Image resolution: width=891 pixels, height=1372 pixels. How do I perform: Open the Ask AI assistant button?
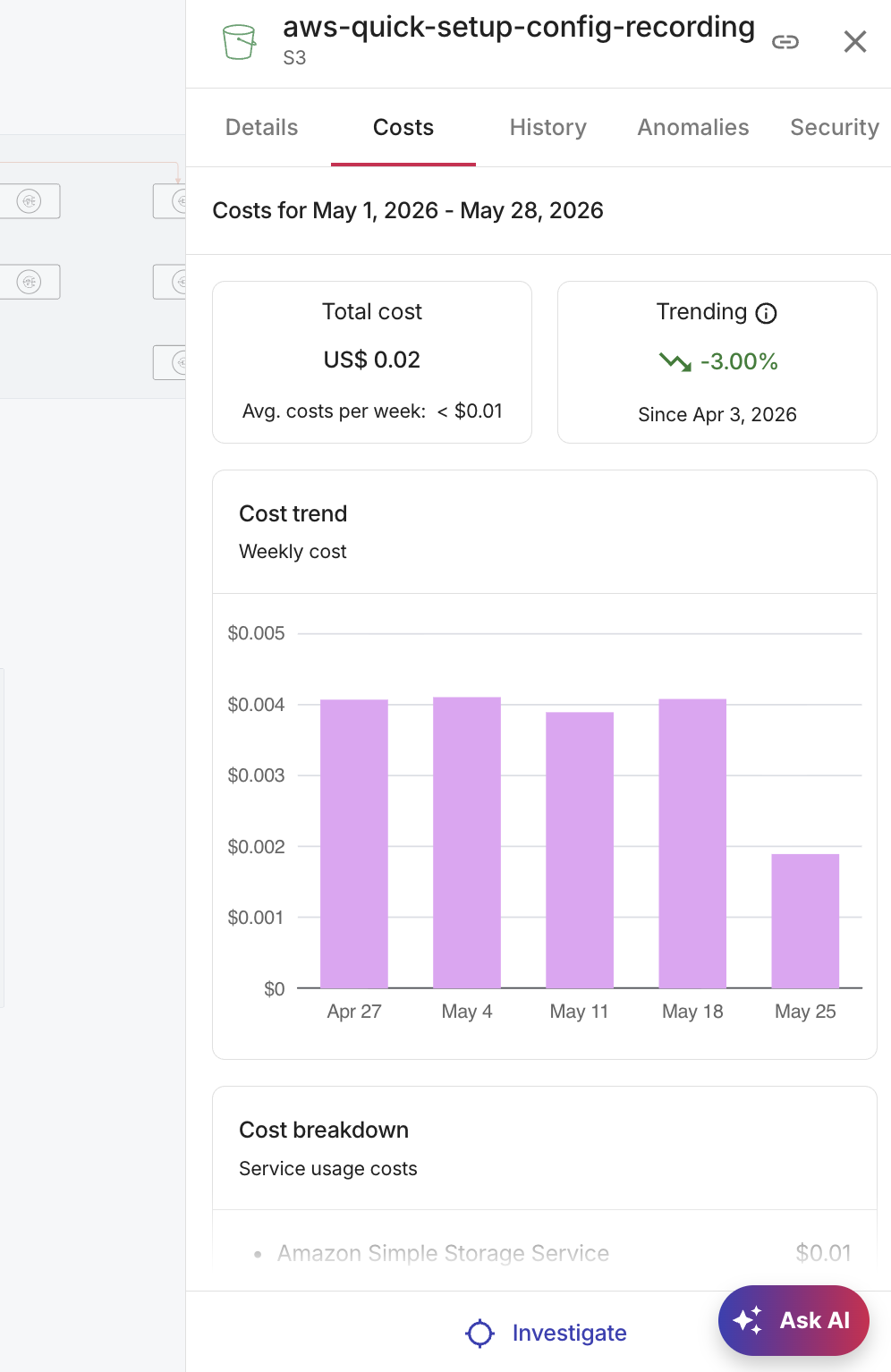(793, 1320)
